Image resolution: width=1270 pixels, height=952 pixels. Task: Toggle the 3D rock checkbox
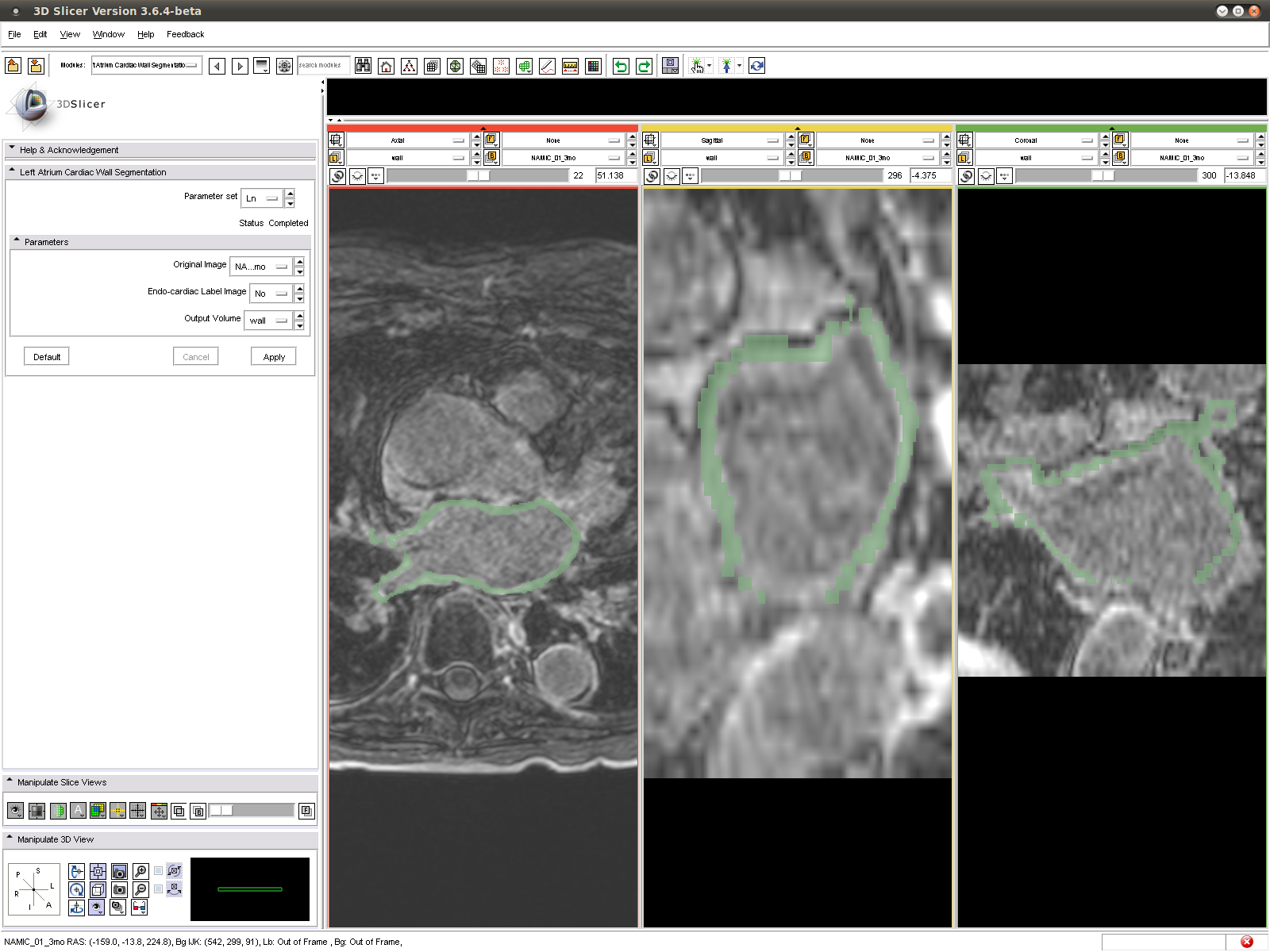point(159,889)
